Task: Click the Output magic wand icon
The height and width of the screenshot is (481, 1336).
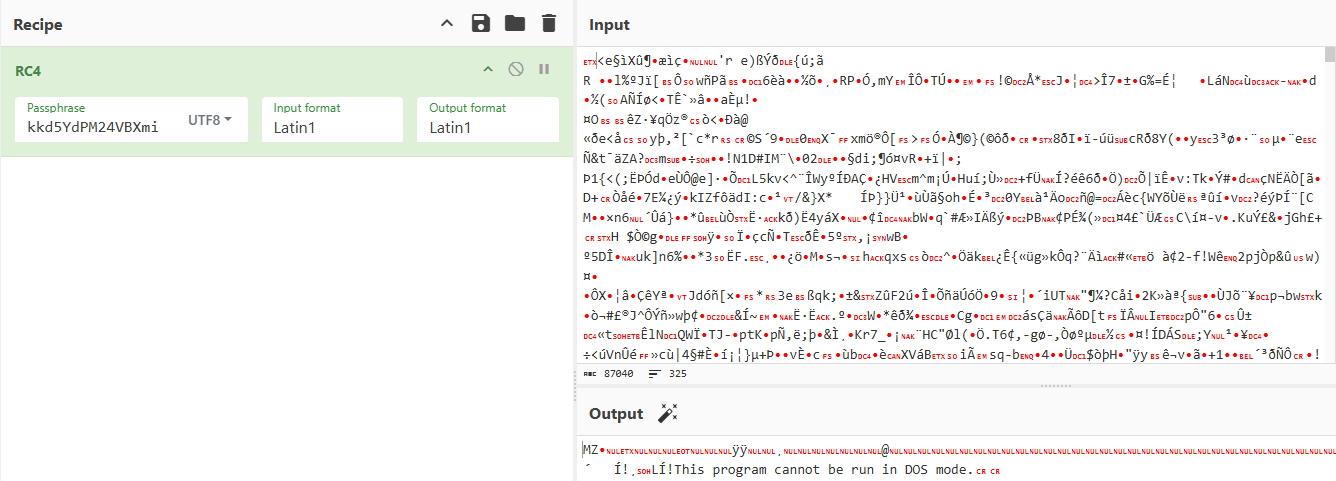Action: 667,413
